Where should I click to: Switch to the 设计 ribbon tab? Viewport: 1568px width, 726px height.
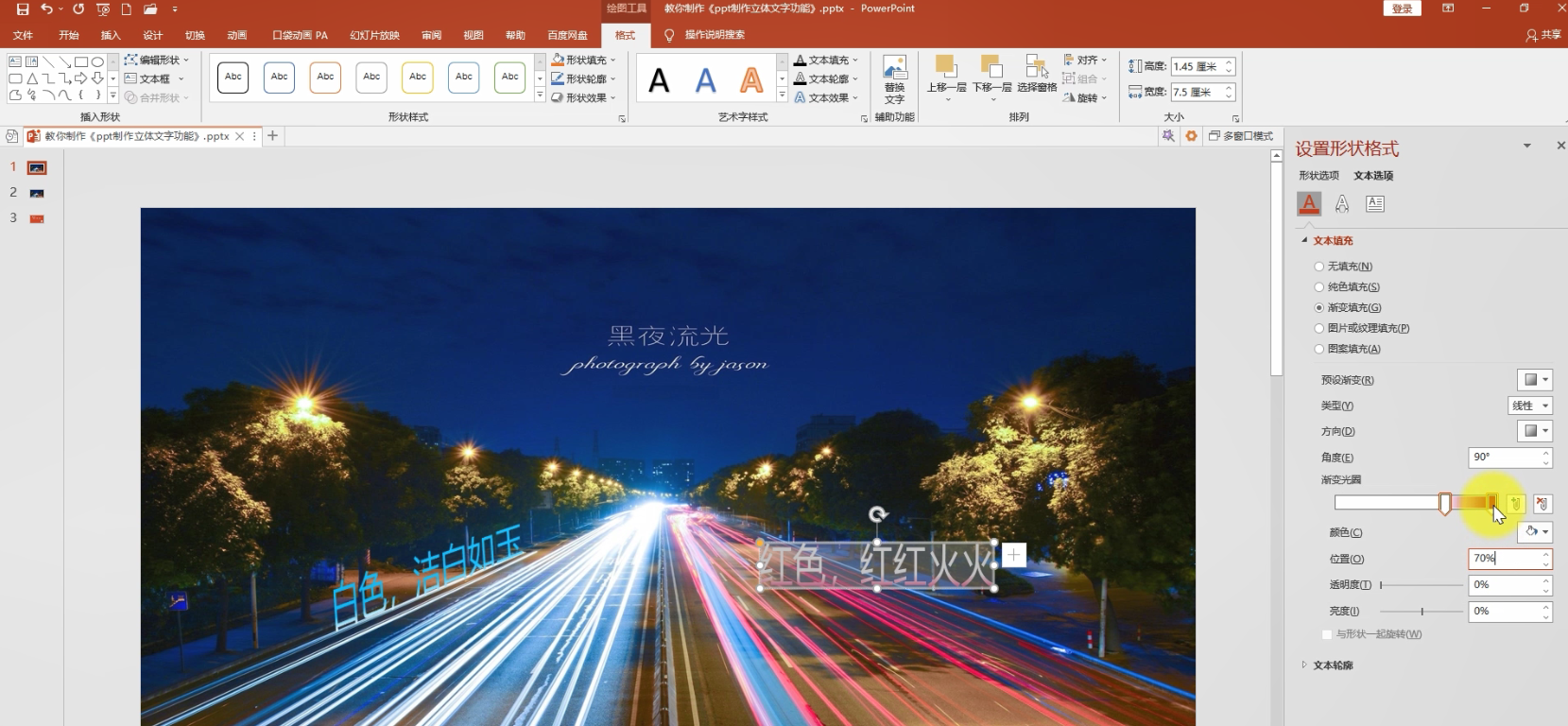pyautogui.click(x=153, y=35)
